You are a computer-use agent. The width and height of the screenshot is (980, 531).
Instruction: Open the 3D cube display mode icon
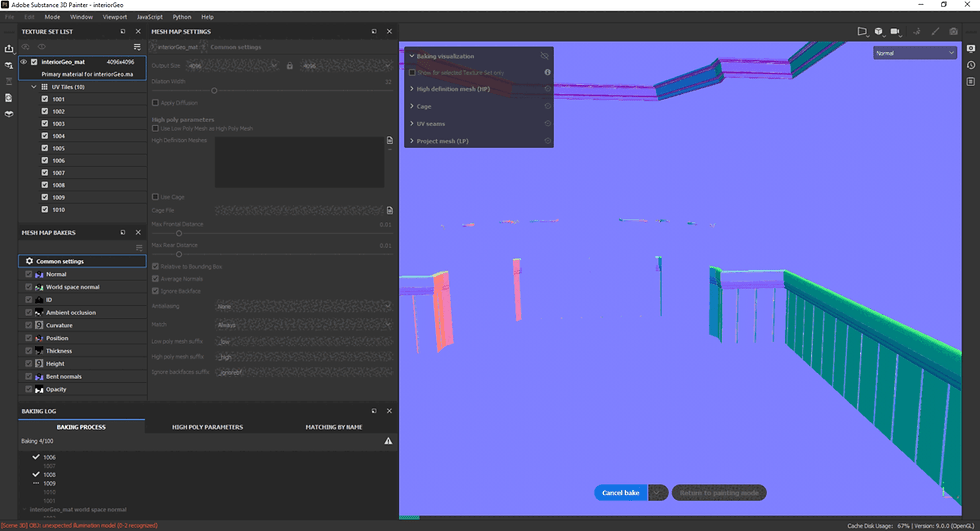pos(879,31)
